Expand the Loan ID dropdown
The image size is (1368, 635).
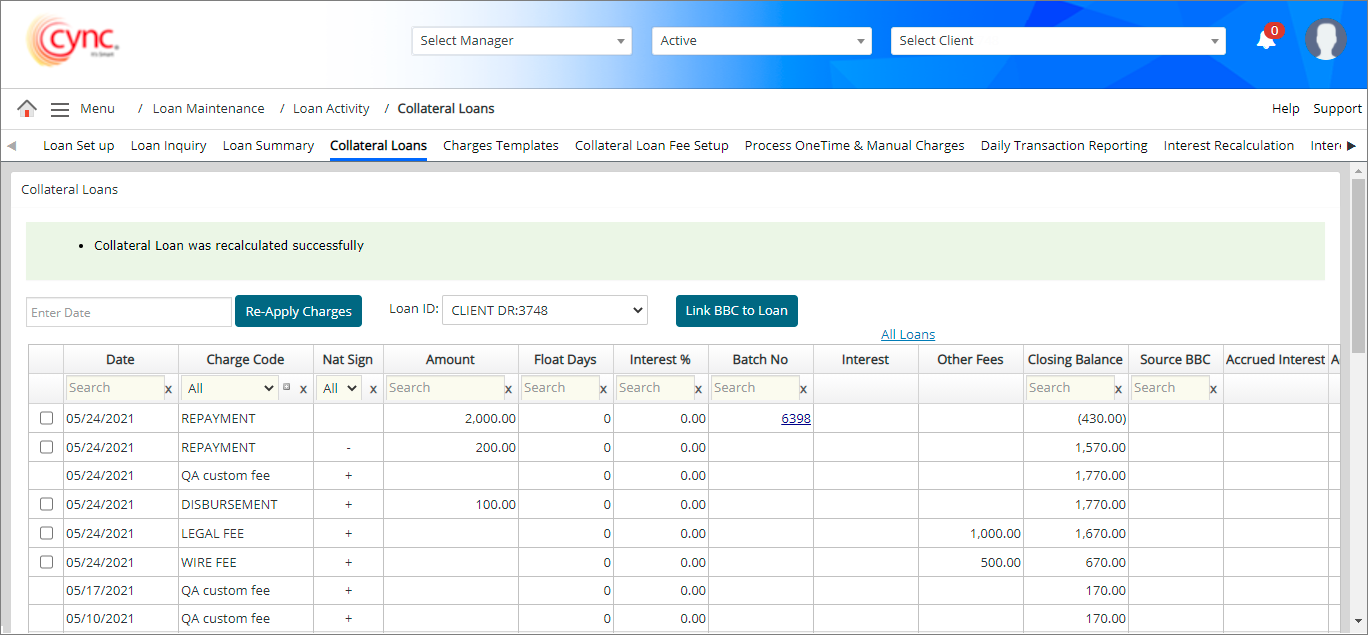coord(545,311)
